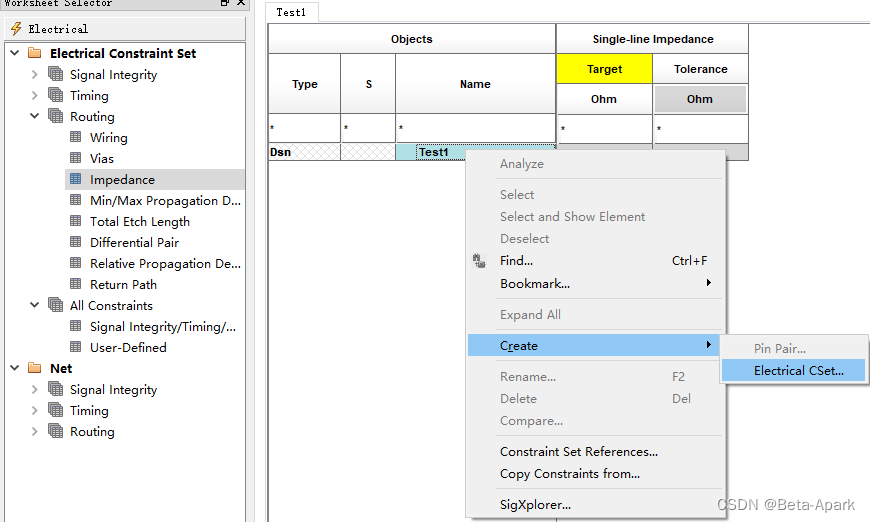Screen dimensions: 870x522
Task: Select Copy Constraints from... option
Action: point(569,474)
